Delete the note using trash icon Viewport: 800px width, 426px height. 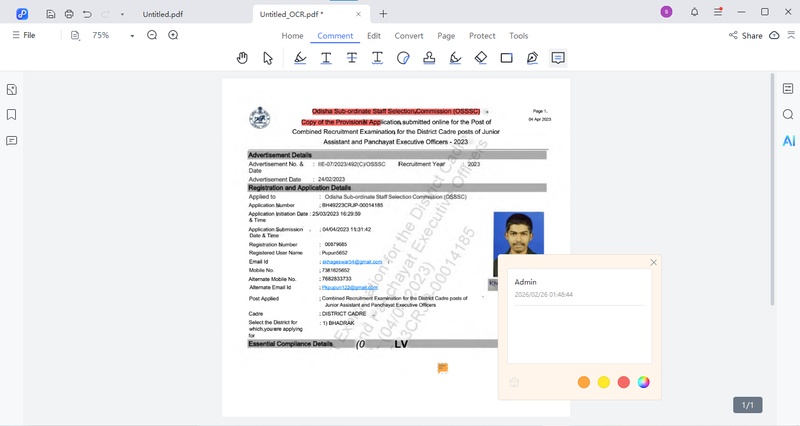(514, 382)
